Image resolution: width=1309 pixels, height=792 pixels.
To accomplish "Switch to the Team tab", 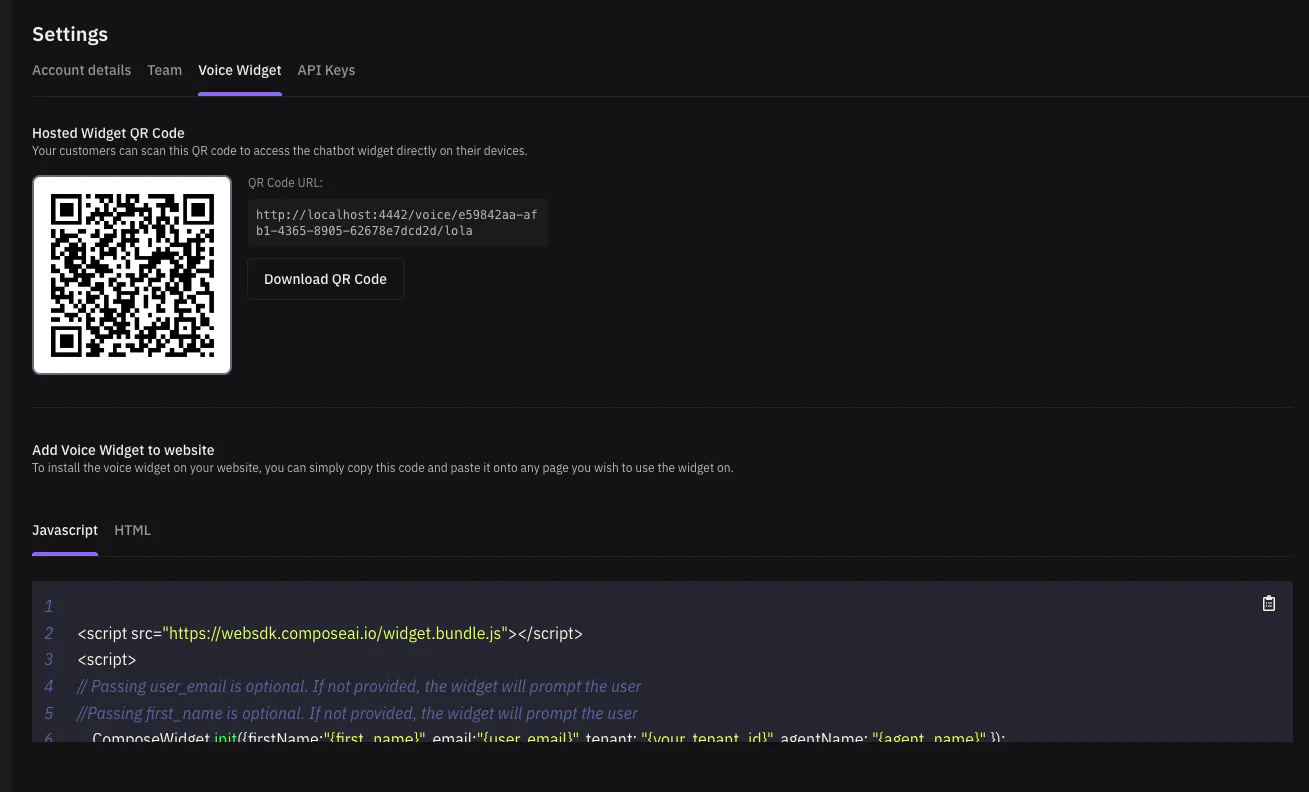I will pos(164,70).
